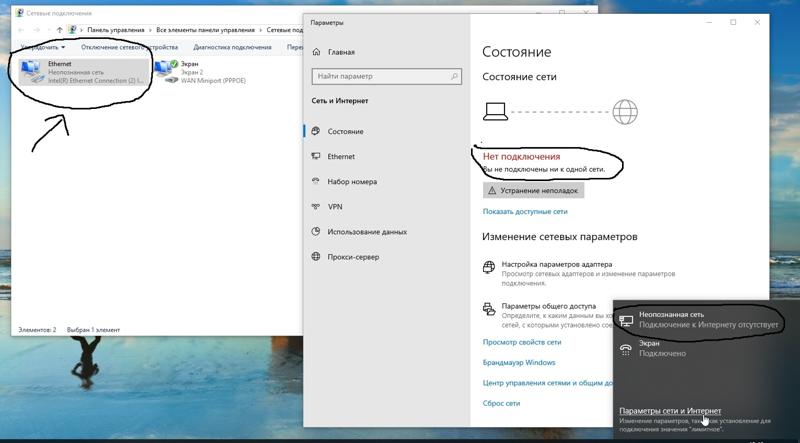Click Отключение сетевого устройства toolbar command
The height and width of the screenshot is (443, 800).
click(x=129, y=47)
